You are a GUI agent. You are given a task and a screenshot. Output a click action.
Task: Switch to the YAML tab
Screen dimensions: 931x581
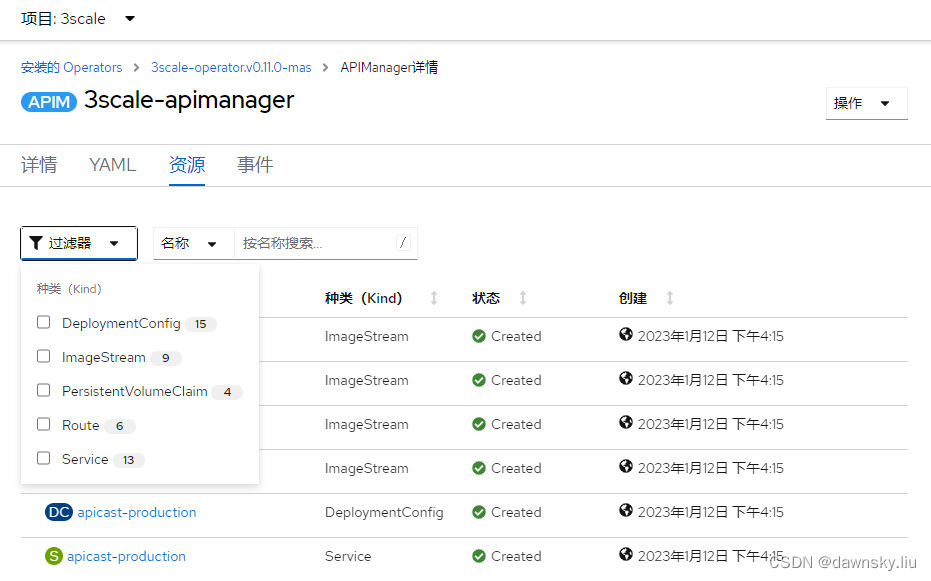(112, 164)
